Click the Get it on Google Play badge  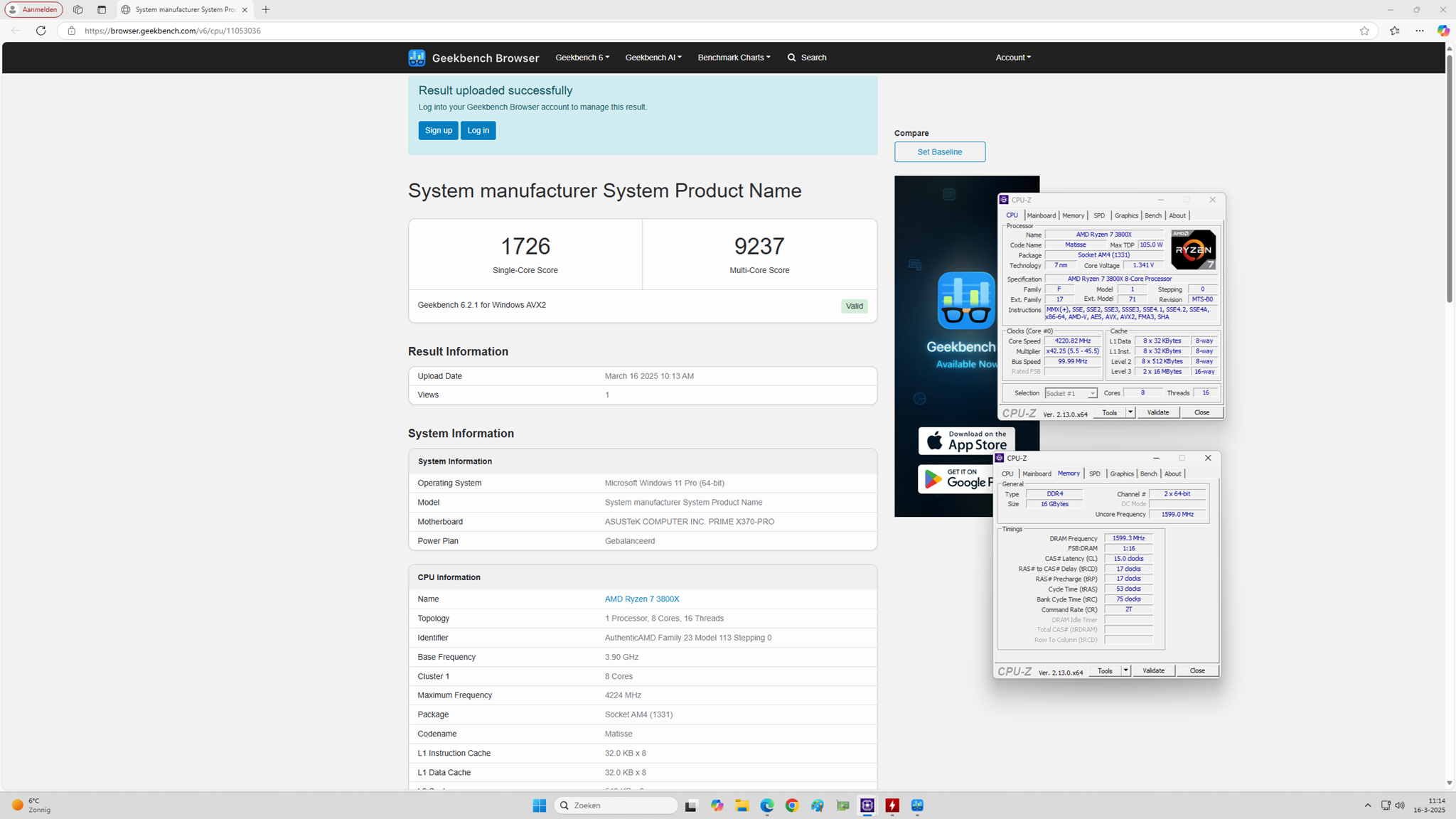(x=956, y=479)
